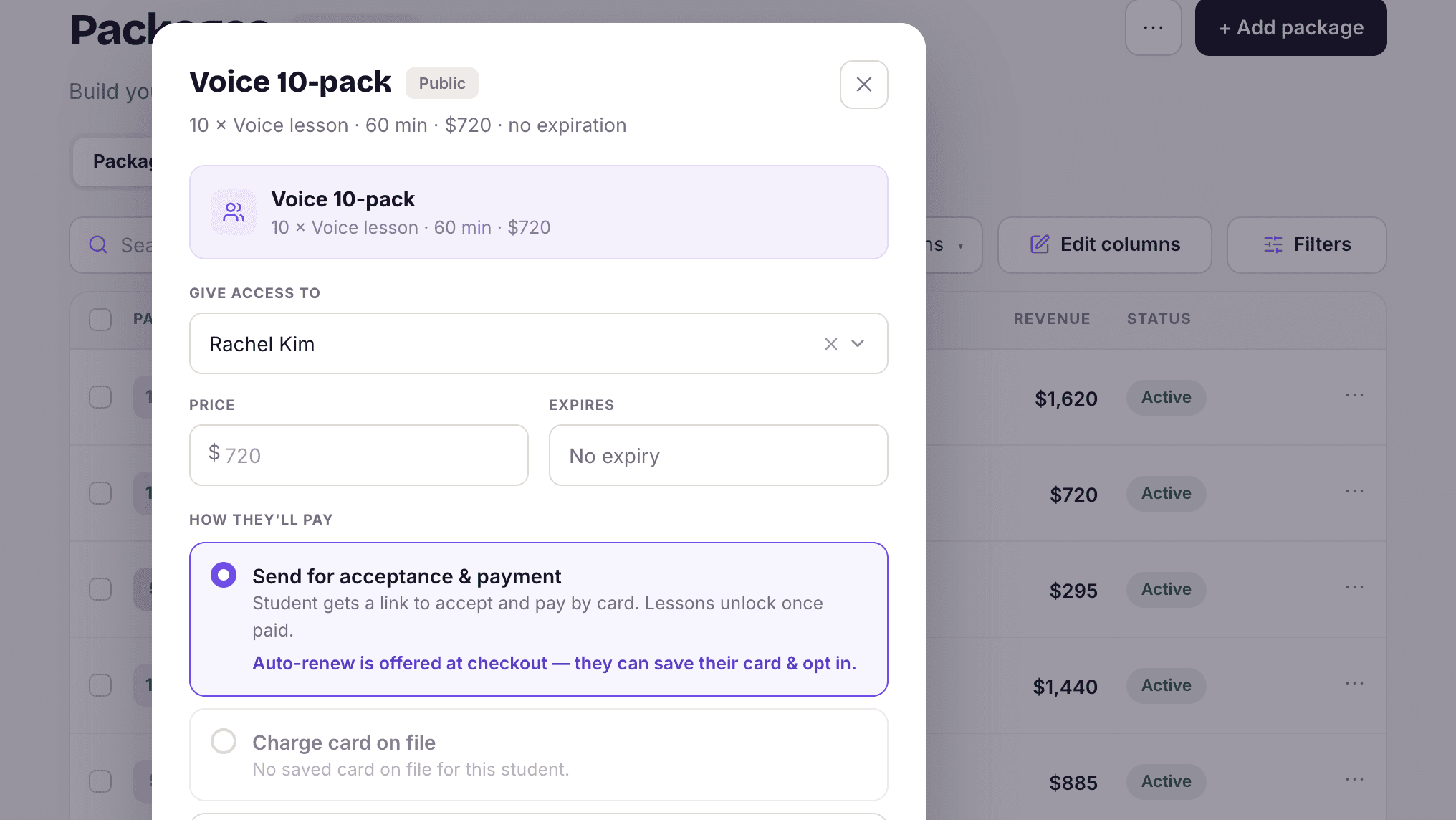Open the Filters panel
This screenshot has width=1456, height=820.
point(1306,244)
